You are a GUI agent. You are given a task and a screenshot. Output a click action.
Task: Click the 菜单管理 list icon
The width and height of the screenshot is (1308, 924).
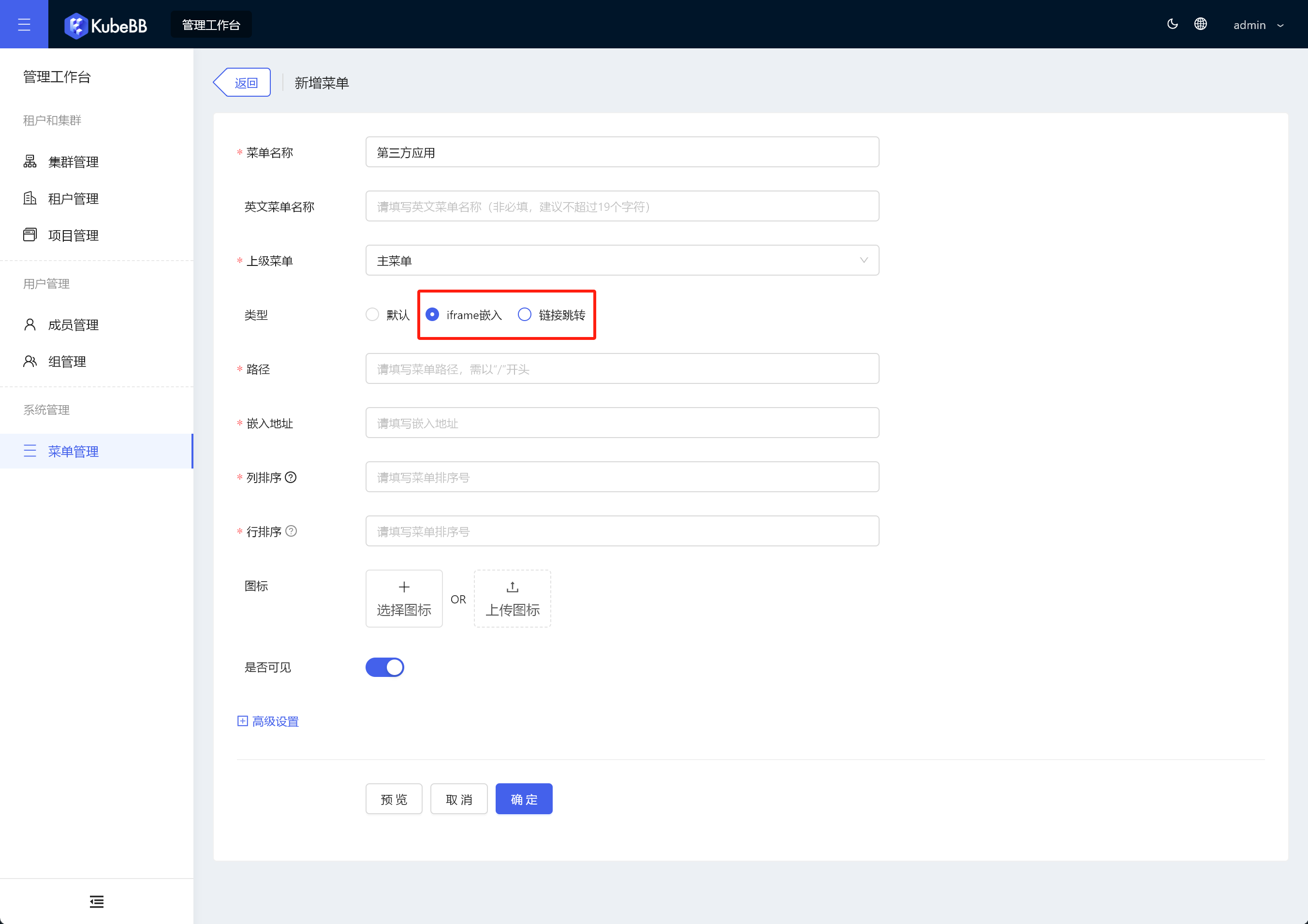coord(29,451)
